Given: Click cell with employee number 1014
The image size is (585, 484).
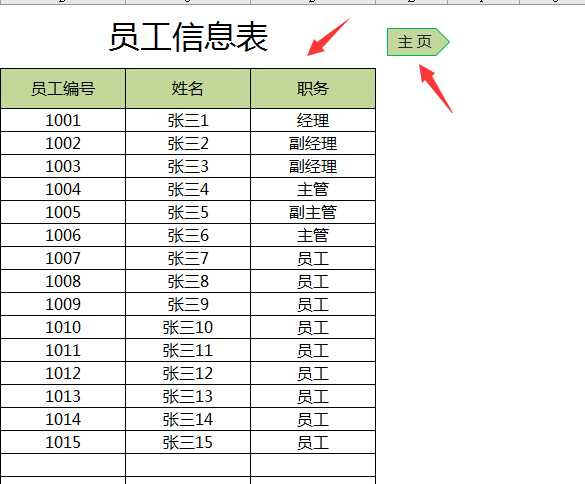Looking at the screenshot, I should coord(63,419).
